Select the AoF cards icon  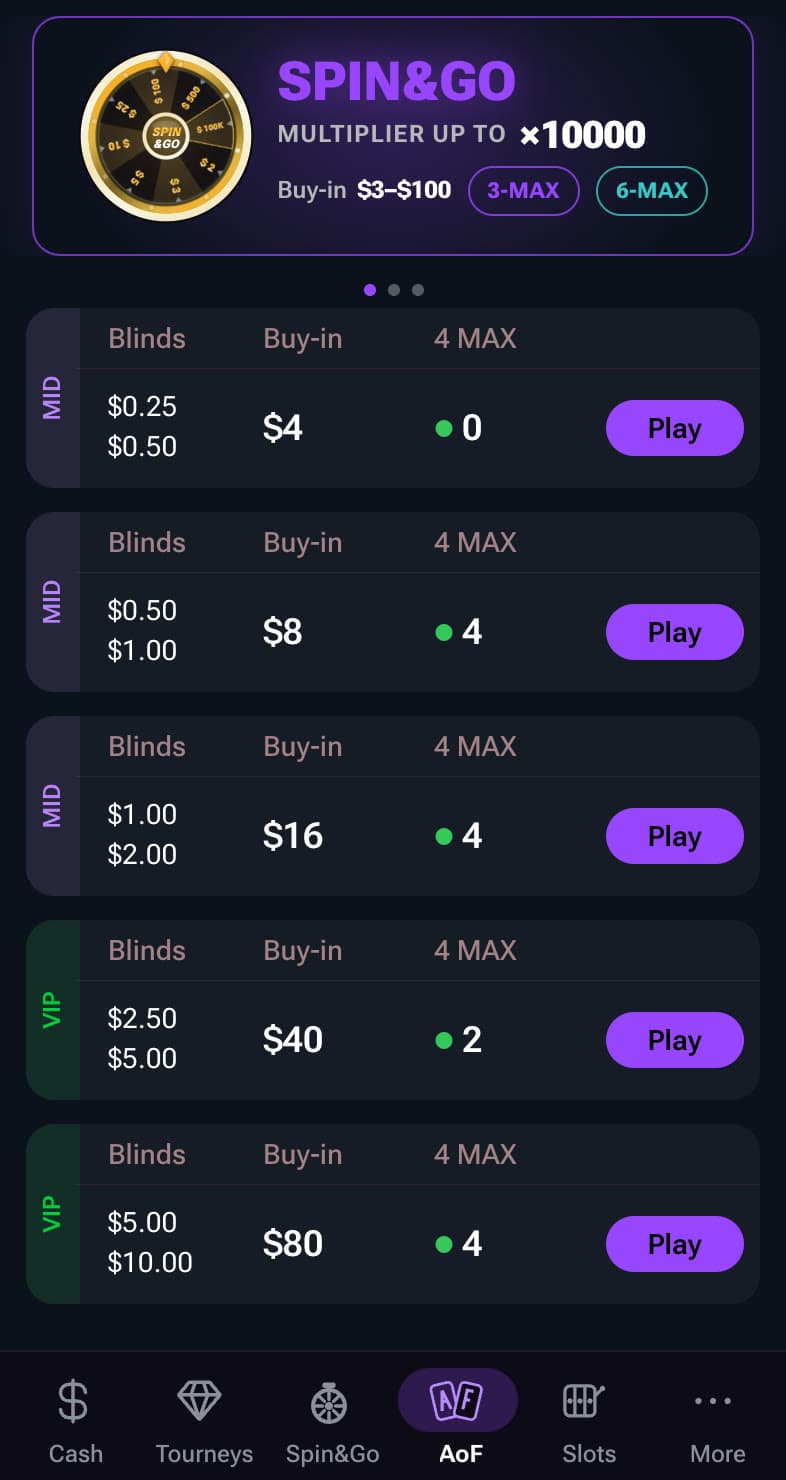[457, 1400]
